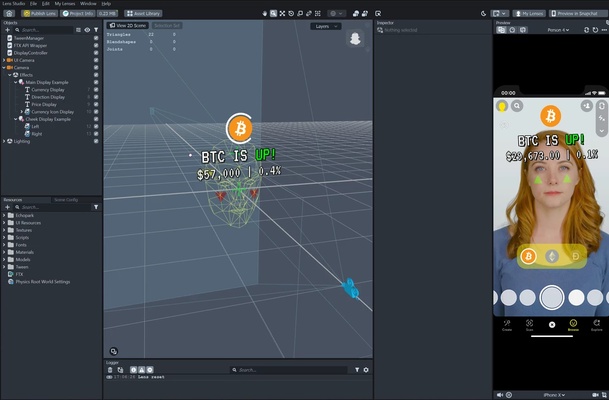Click the Logger filter funnel icon
Viewport: 609px width, 400px height.
click(x=357, y=370)
